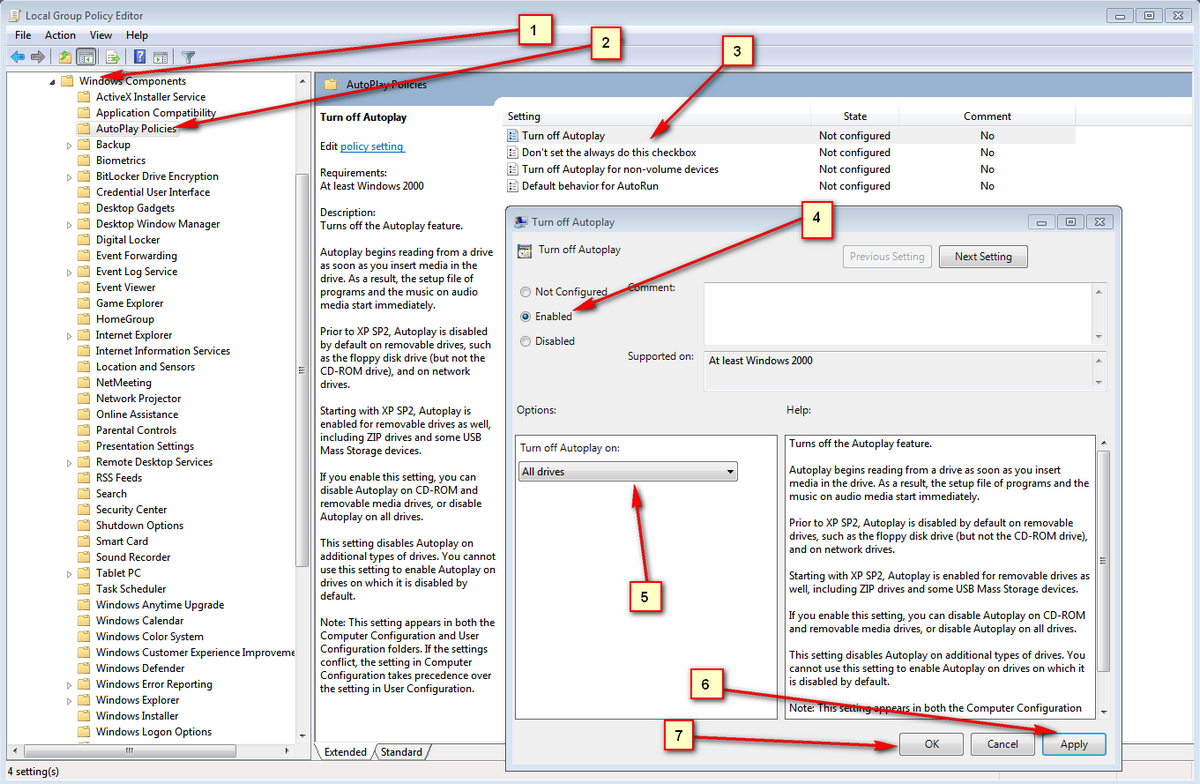Click the Smart Card folder icon

(x=84, y=541)
